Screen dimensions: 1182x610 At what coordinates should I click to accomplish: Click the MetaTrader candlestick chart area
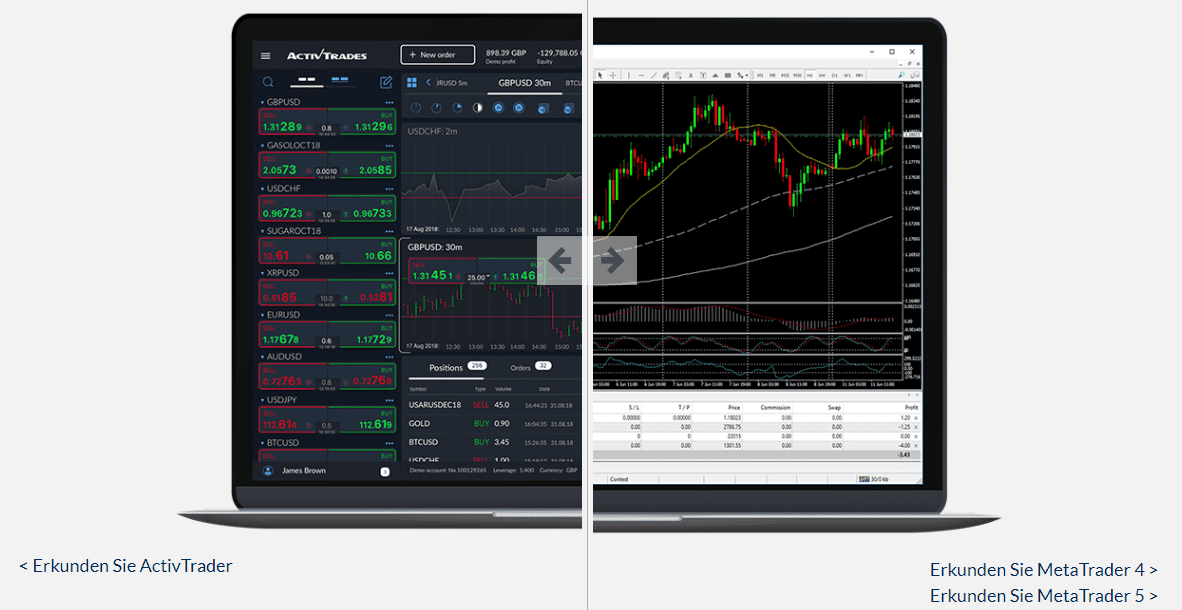[x=747, y=192]
